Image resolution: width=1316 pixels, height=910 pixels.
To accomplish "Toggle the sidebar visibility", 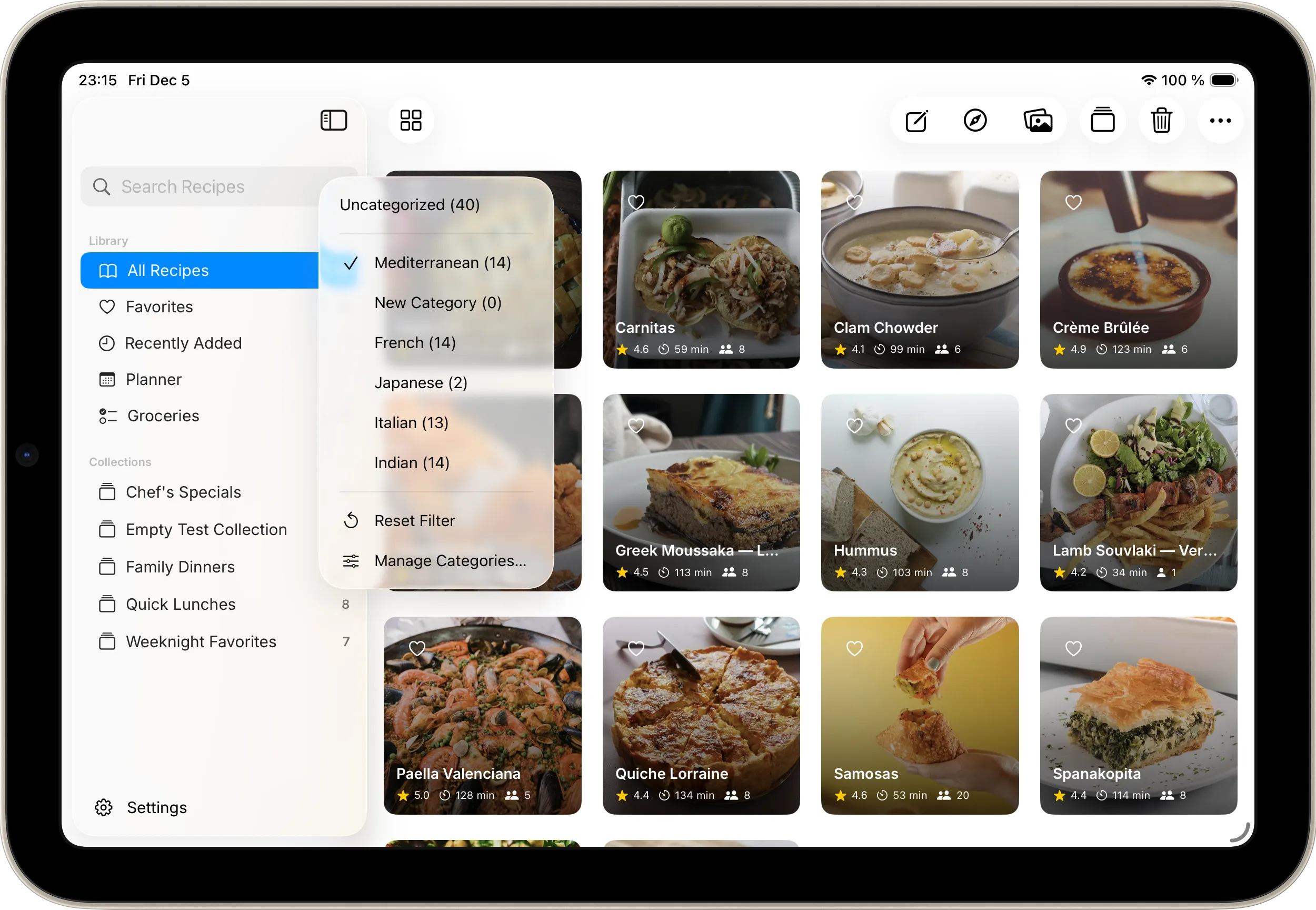I will point(334,120).
